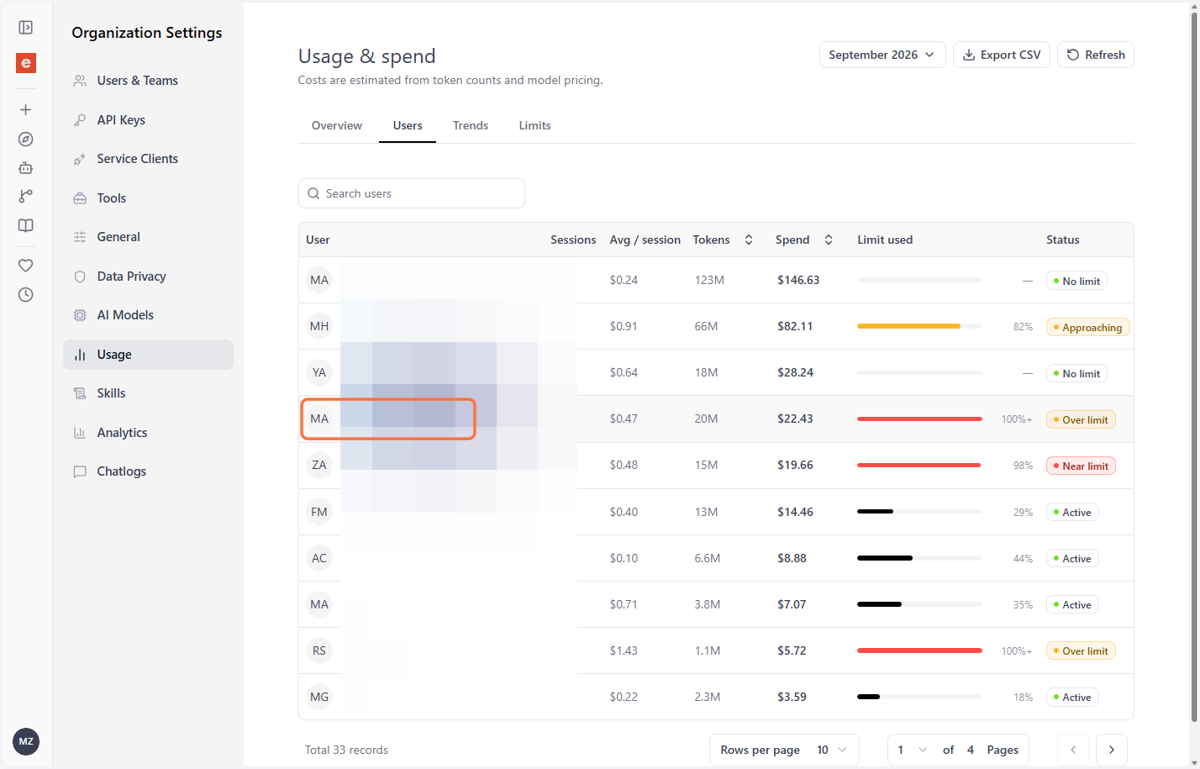The height and width of the screenshot is (769, 1200).
Task: Open the heart favorites icon
Action: pos(26,266)
